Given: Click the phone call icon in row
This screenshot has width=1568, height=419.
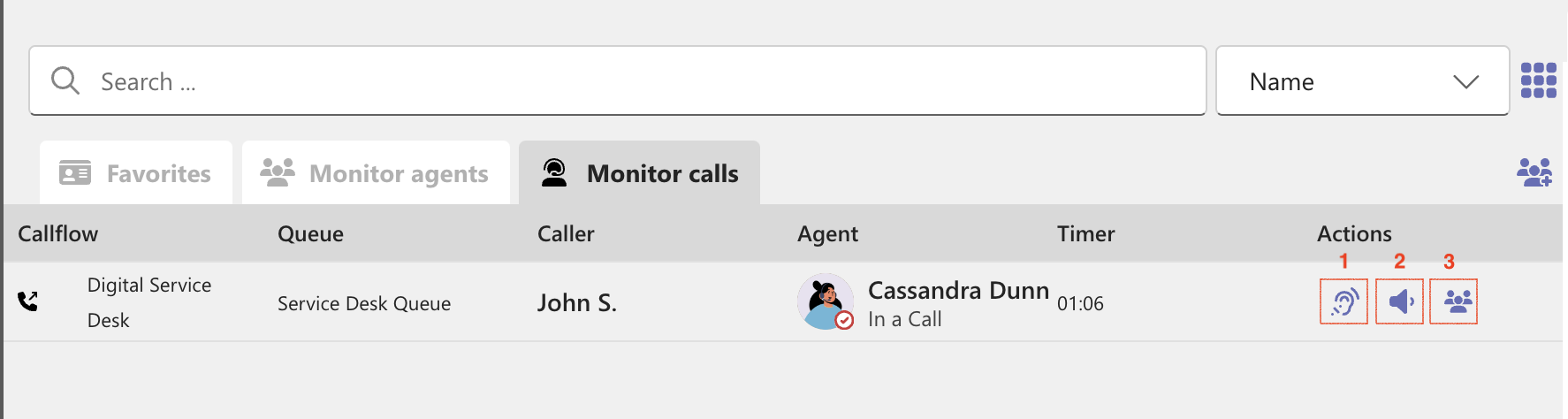Looking at the screenshot, I should pyautogui.click(x=28, y=302).
